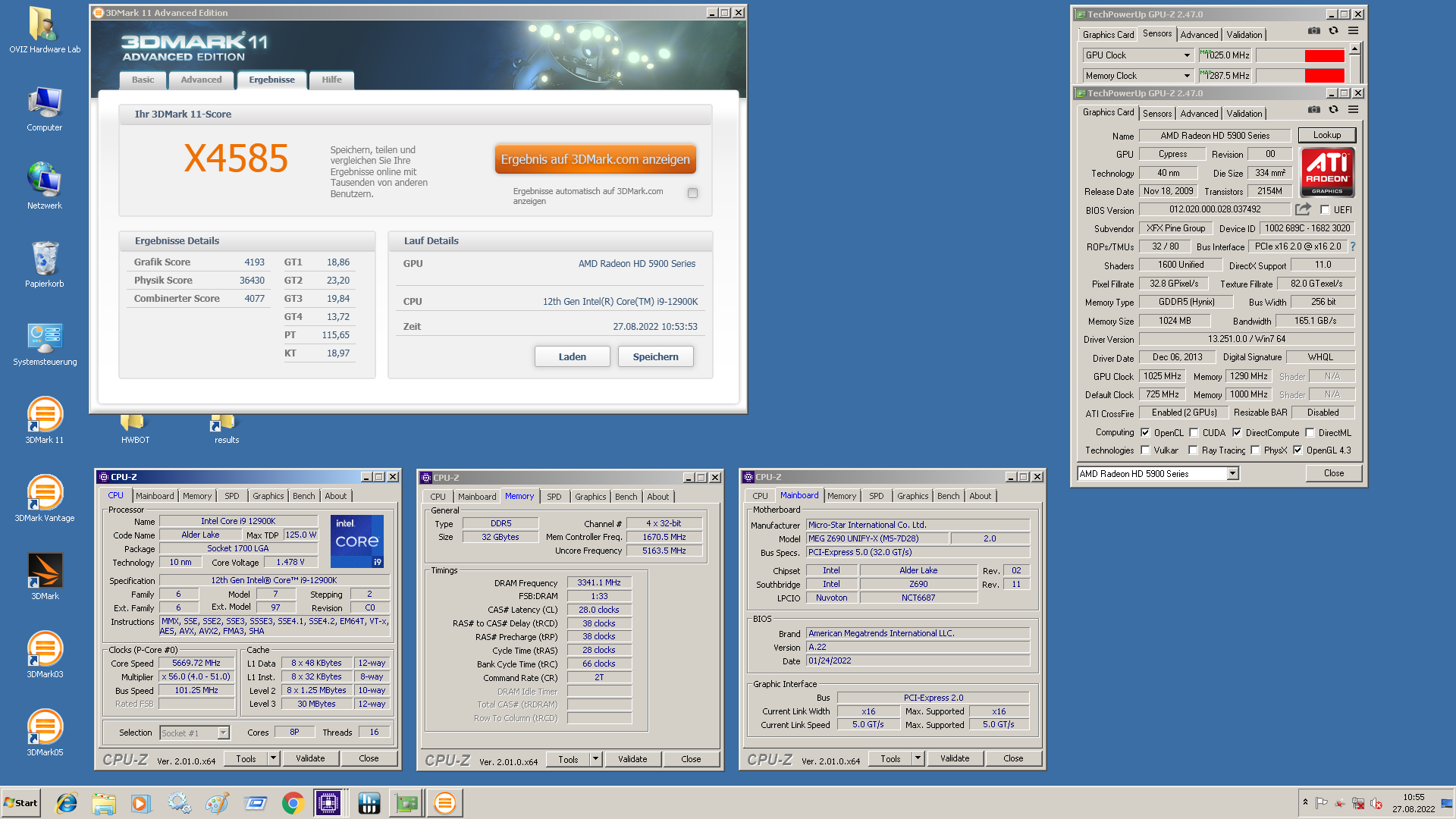Click the red Memory Clock sensor graph
Viewport: 1456px width, 819px height.
click(1324, 76)
